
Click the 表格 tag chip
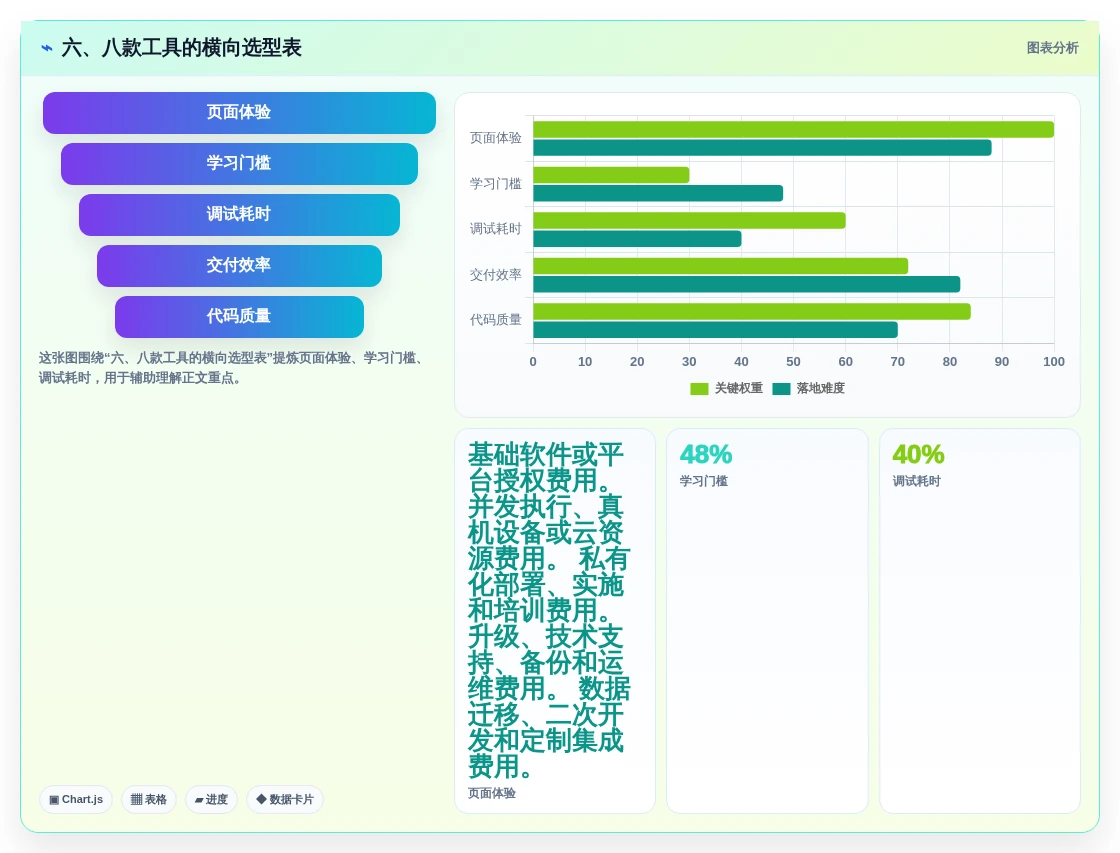coord(149,799)
